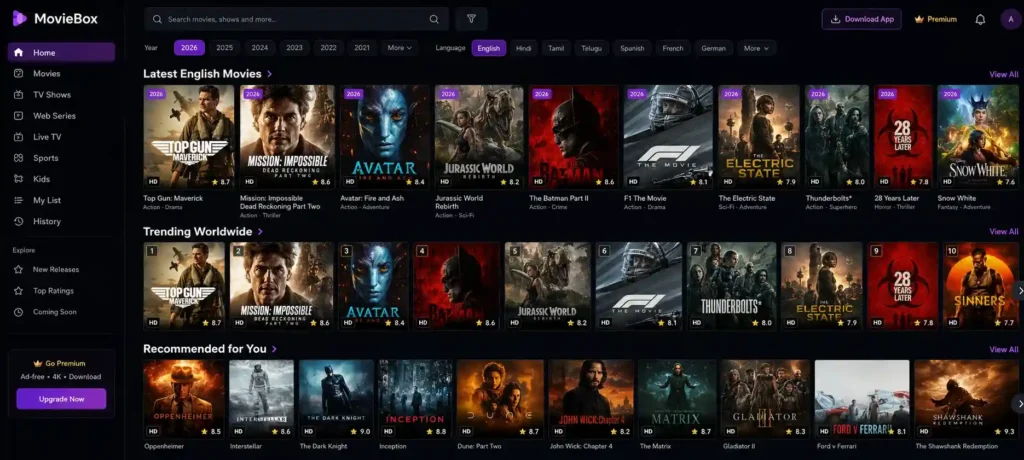The image size is (1024, 460).
Task: Click the MovieBox logo icon
Action: click(20, 18)
